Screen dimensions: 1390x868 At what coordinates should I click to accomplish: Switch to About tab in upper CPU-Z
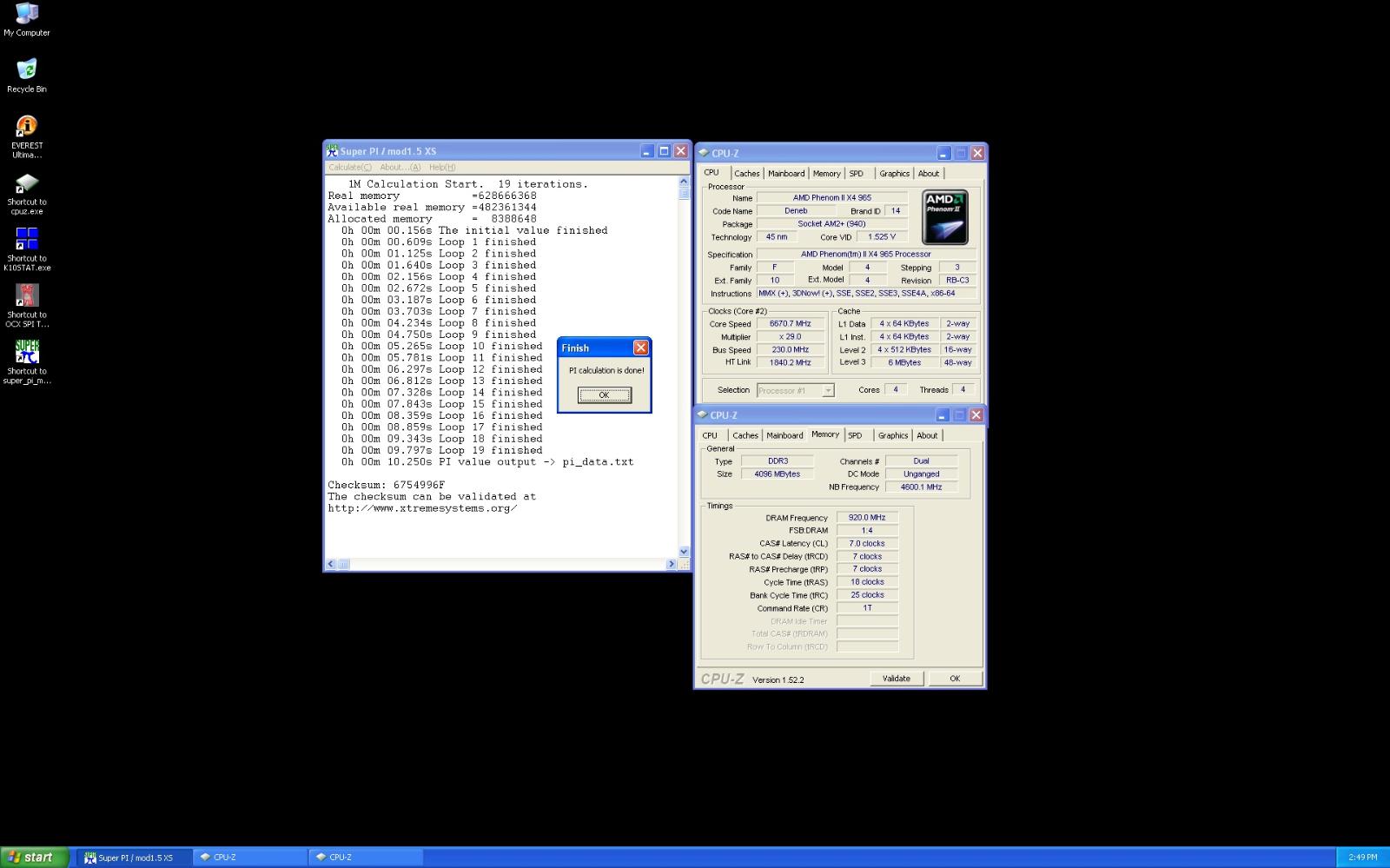click(x=929, y=174)
